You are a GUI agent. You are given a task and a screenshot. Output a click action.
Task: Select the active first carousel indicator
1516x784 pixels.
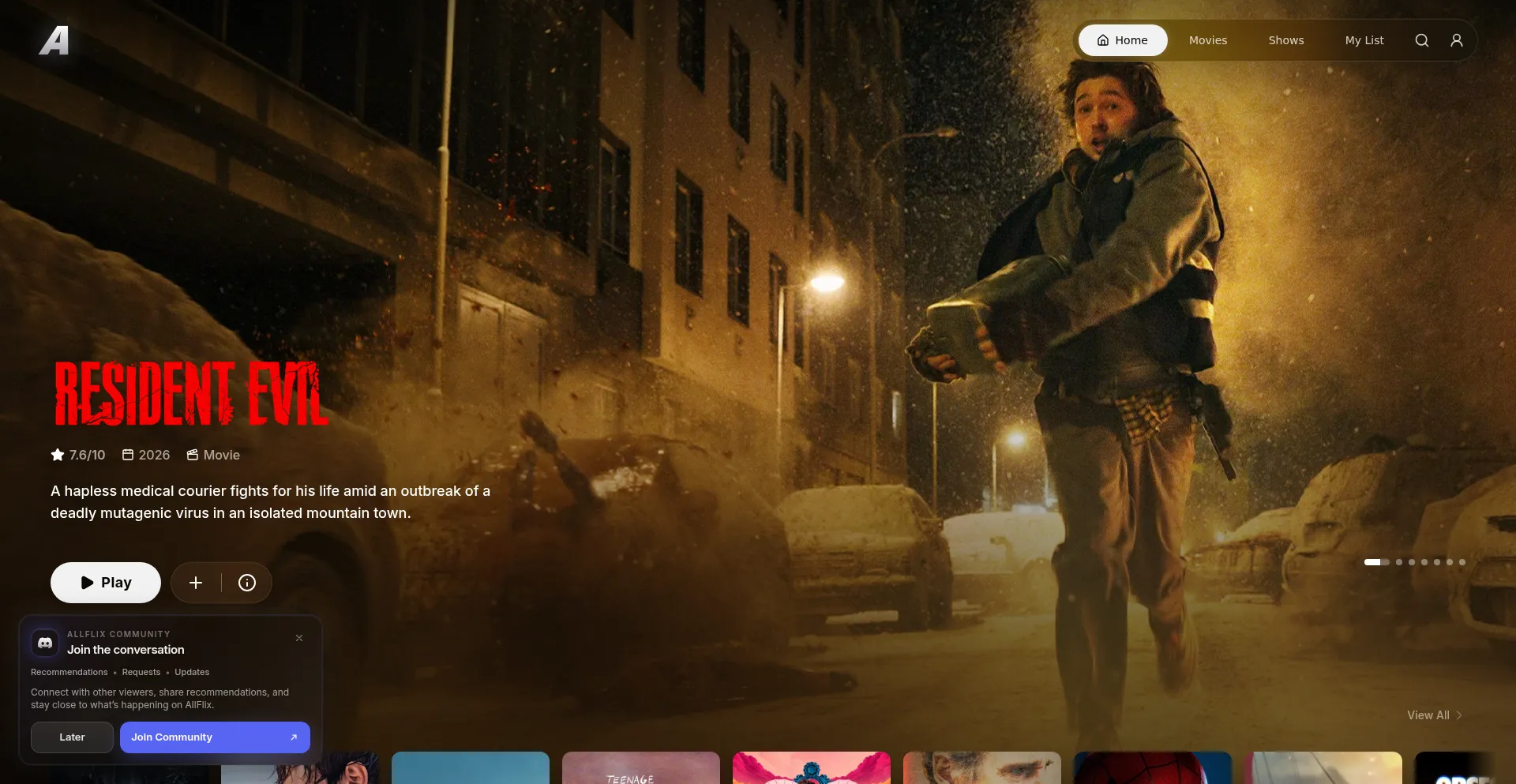1376,562
